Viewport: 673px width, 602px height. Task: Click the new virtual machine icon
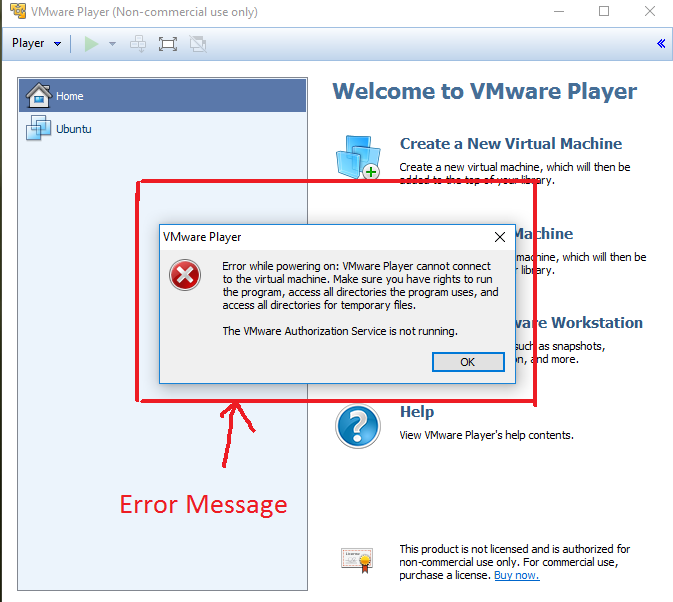[x=358, y=157]
